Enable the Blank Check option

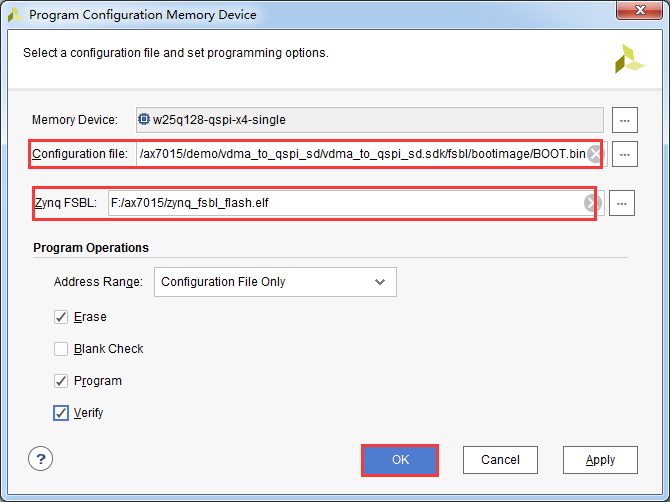click(x=61, y=349)
